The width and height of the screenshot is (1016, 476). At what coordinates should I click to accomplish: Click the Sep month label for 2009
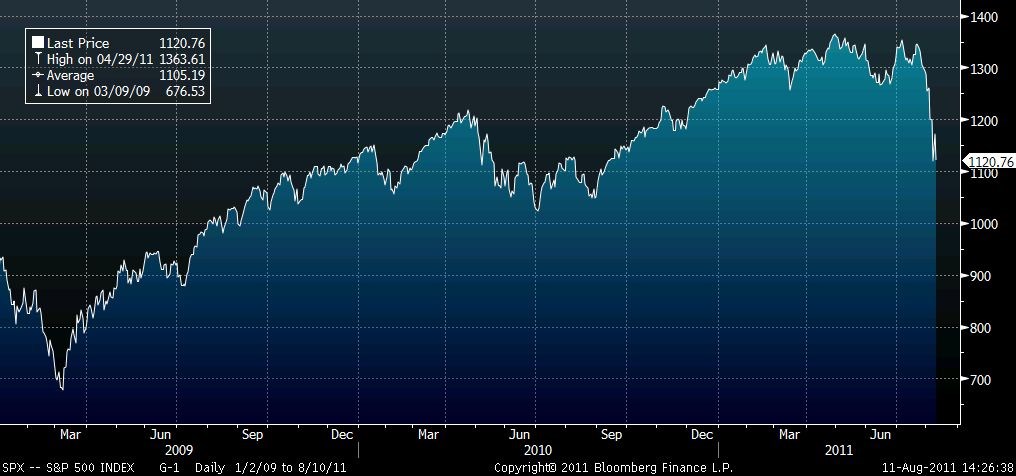(x=252, y=435)
